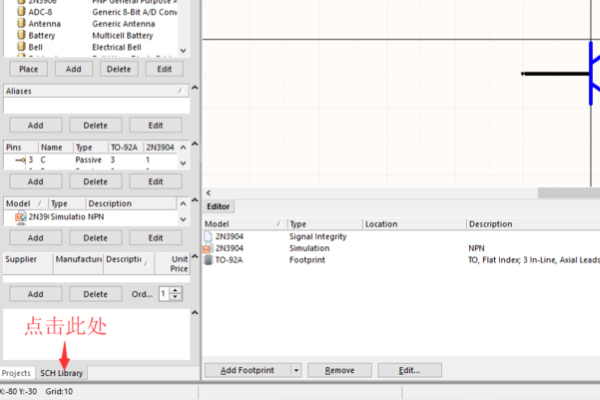This screenshot has width=600, height=400.
Task: Select the ADC-8 component row
Action: [97, 12]
